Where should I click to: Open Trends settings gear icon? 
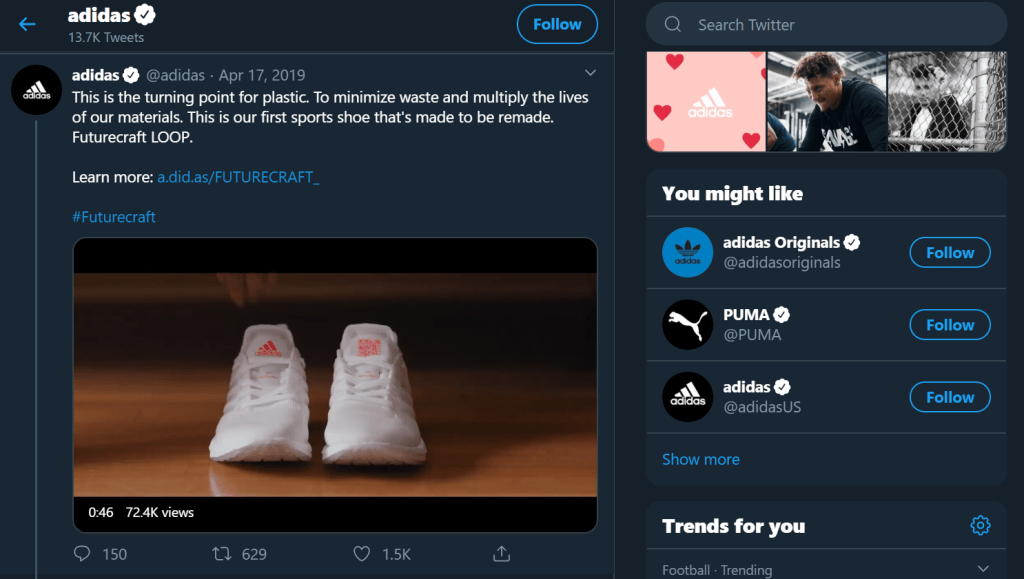click(x=980, y=525)
